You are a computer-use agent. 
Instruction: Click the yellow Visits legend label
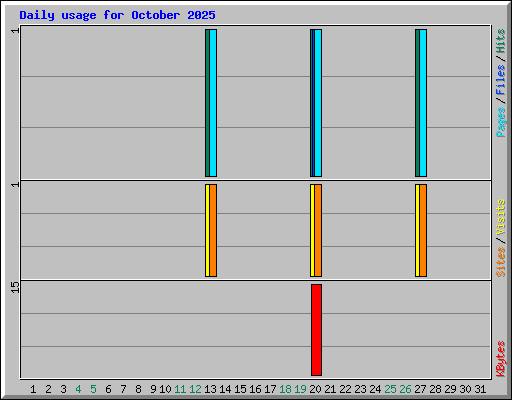pyautogui.click(x=500, y=218)
